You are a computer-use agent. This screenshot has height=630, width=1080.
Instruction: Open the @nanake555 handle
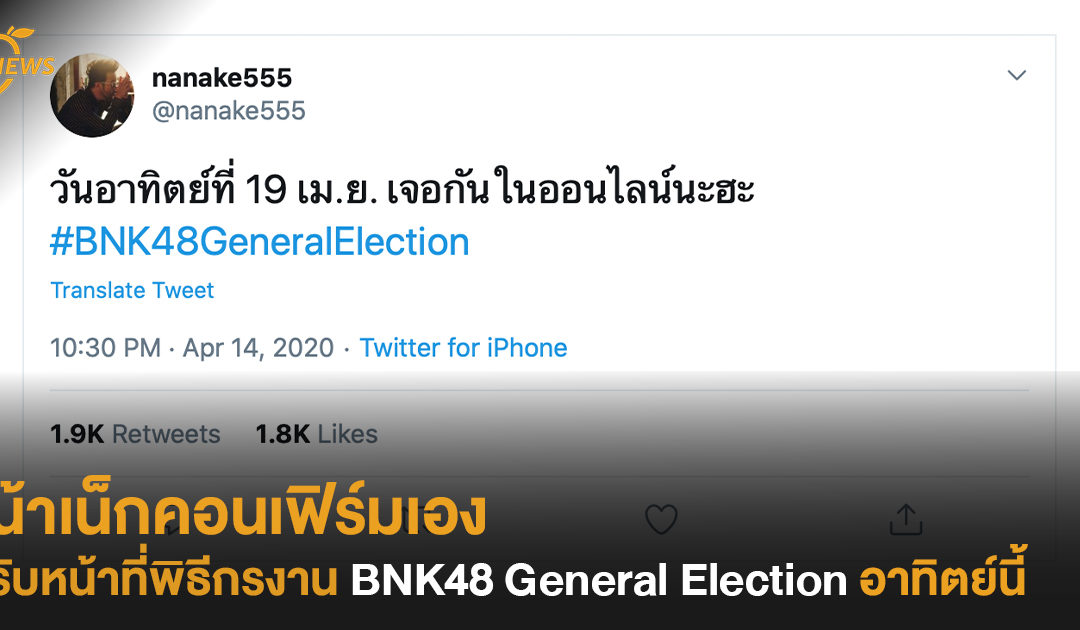[228, 111]
